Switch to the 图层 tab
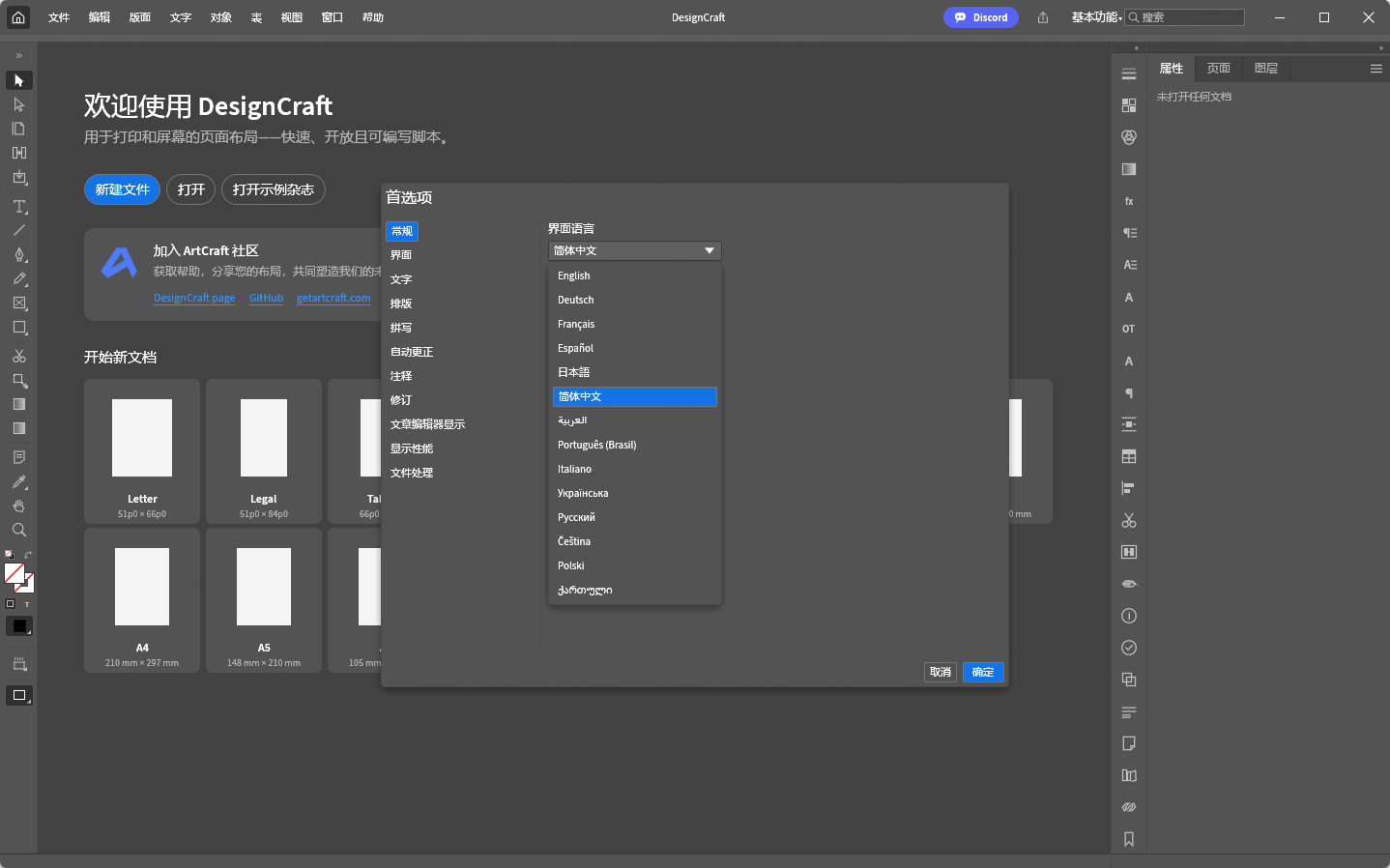 (1266, 69)
